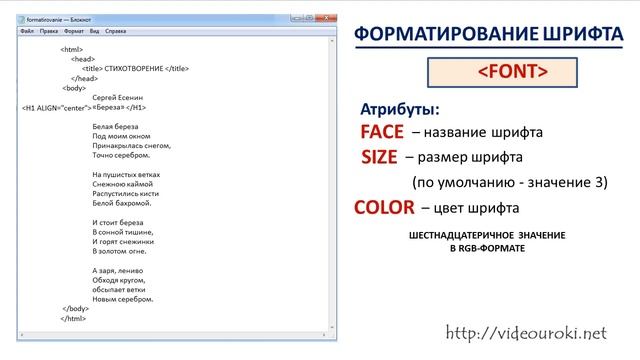Click the formatirovanie — Блокнот window title
Screen dimensions: 640x360
click(x=59, y=19)
